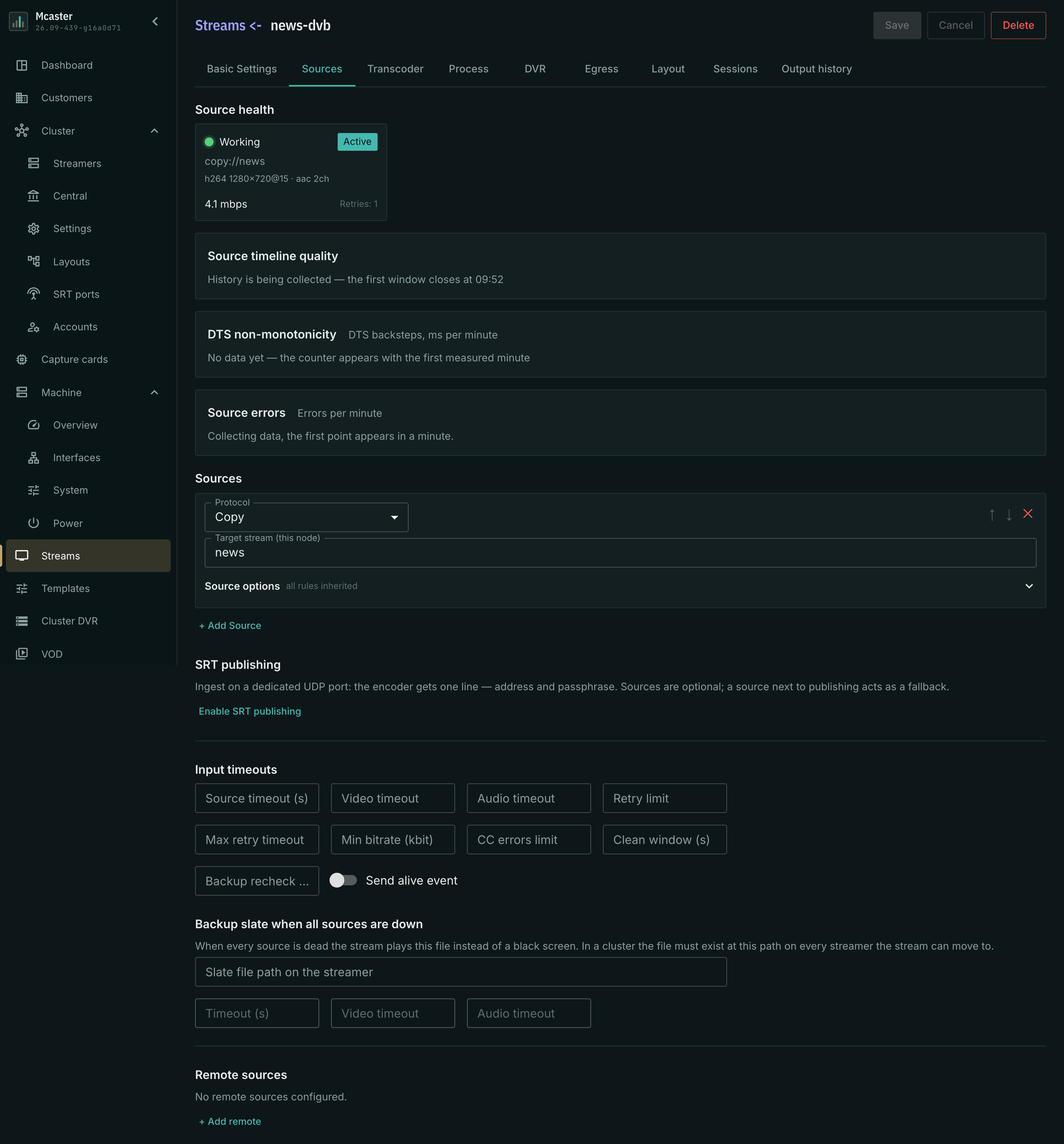Open Dashboard via its grid icon
Image resolution: width=1064 pixels, height=1144 pixels.
[22, 65]
